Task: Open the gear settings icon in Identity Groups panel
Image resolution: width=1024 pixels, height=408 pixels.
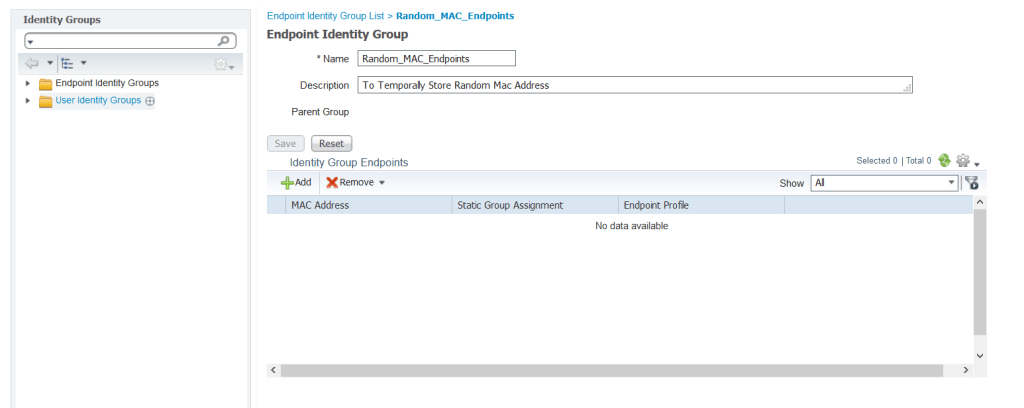Action: click(222, 64)
